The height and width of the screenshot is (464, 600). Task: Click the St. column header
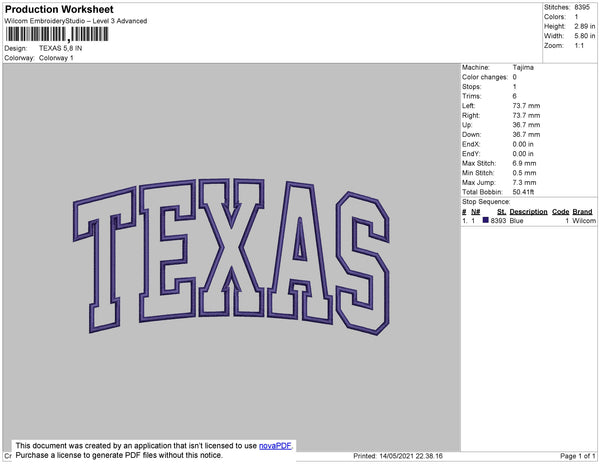[x=500, y=212]
